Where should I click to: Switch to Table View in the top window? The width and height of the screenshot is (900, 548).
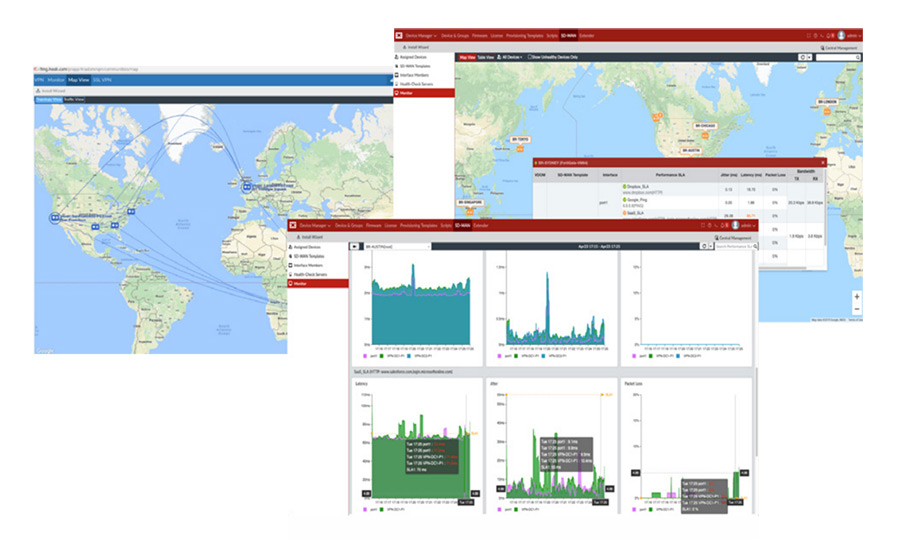(x=486, y=58)
